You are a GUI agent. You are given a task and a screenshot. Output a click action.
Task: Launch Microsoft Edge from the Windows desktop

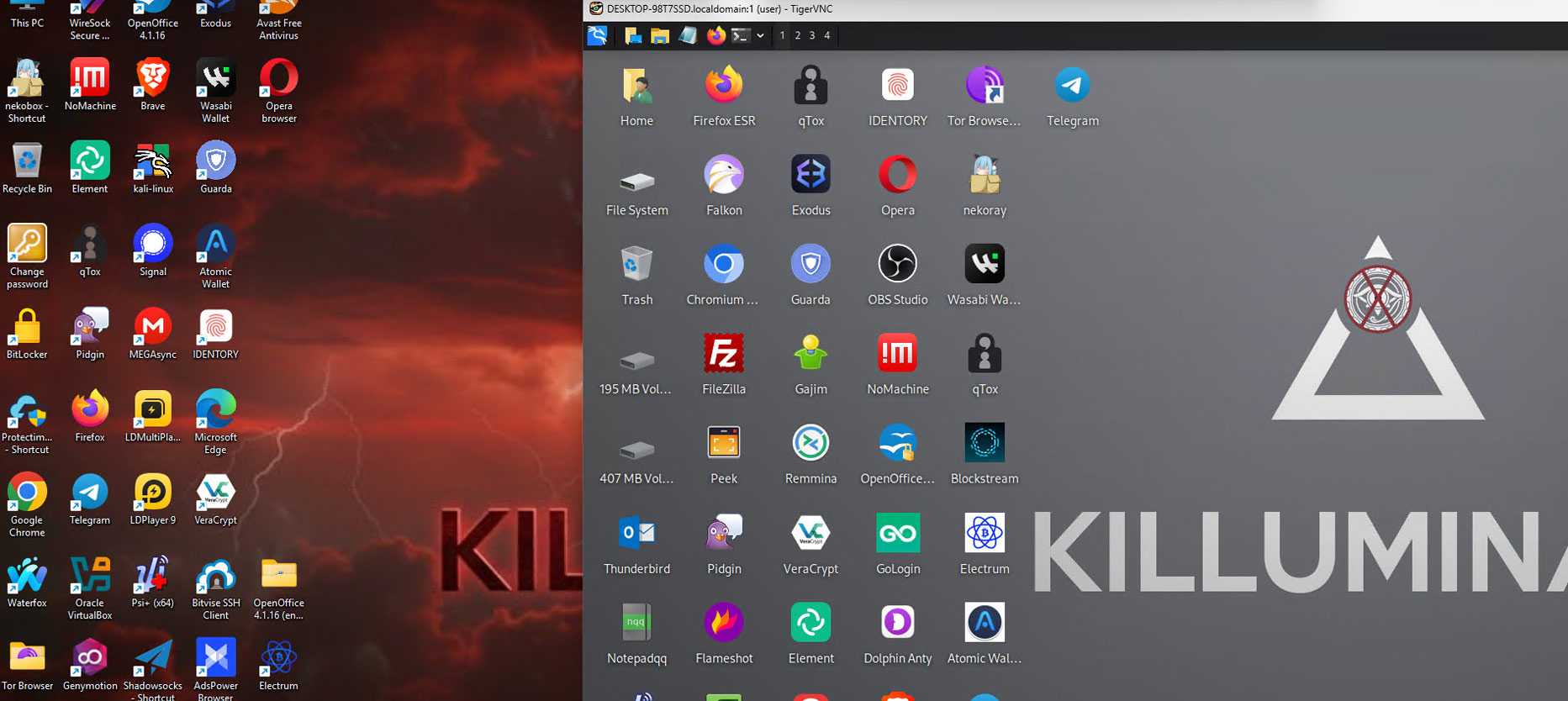pyautogui.click(x=216, y=421)
